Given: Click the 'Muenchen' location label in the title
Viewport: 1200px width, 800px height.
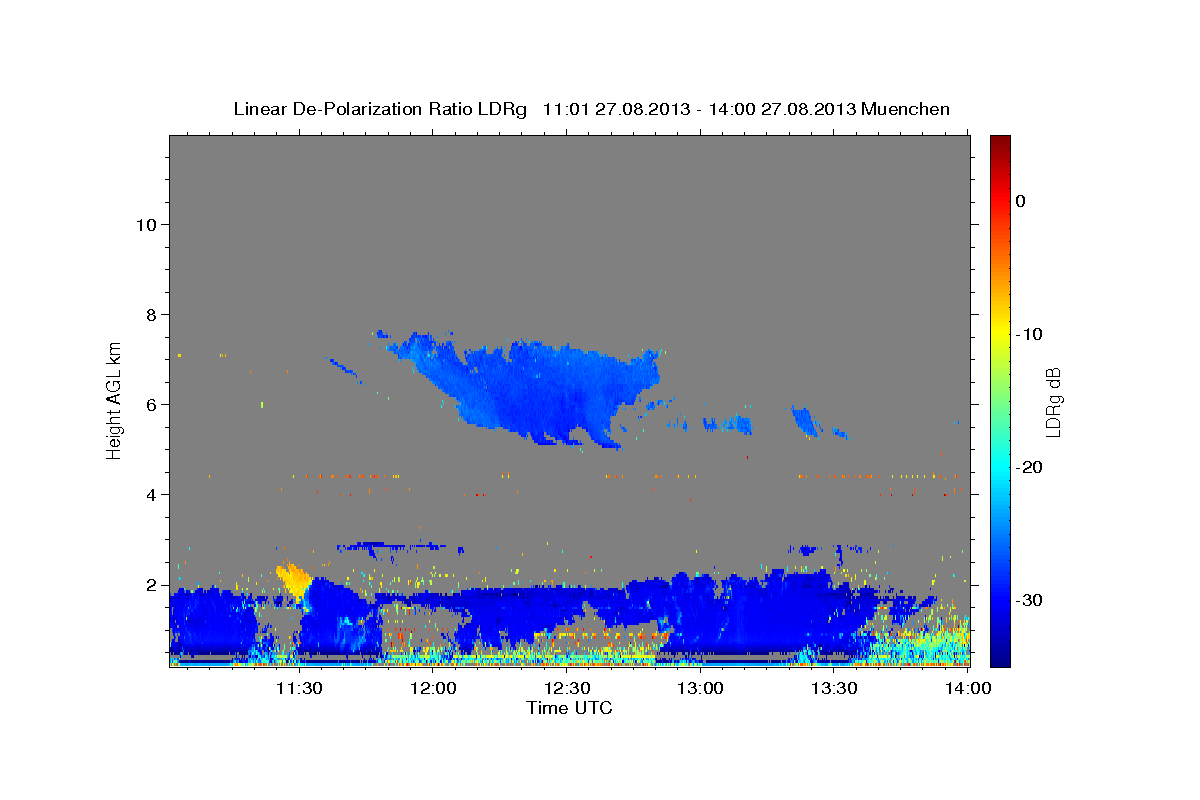Looking at the screenshot, I should tap(907, 109).
